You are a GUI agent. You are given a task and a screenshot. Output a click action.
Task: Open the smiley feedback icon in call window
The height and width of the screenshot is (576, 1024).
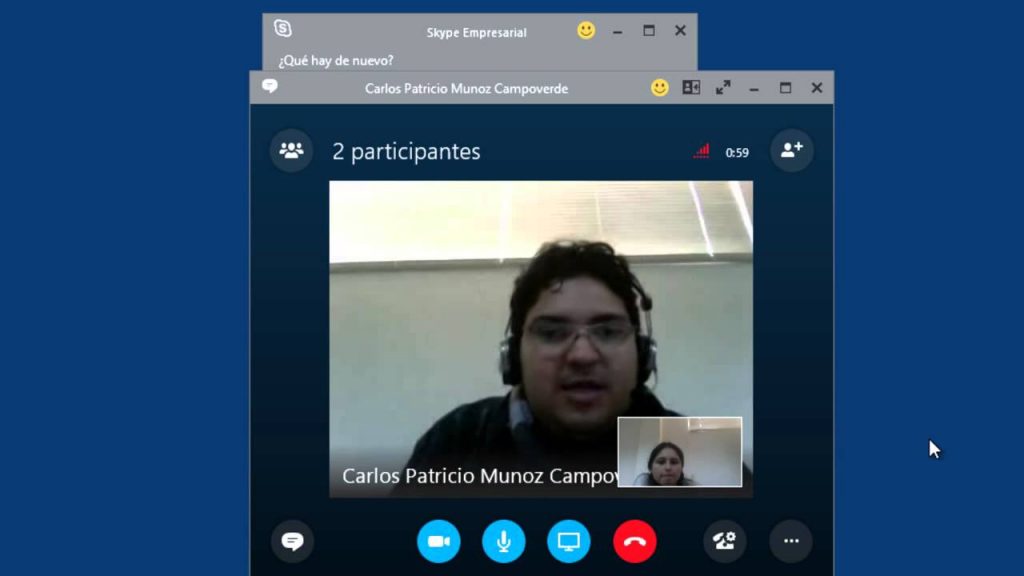[660, 88]
